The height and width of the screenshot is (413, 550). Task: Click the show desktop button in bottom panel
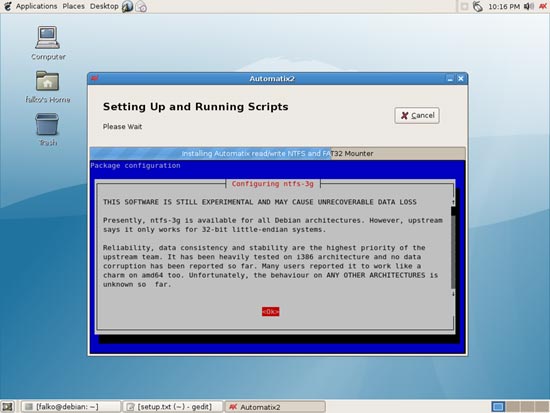[7, 407]
